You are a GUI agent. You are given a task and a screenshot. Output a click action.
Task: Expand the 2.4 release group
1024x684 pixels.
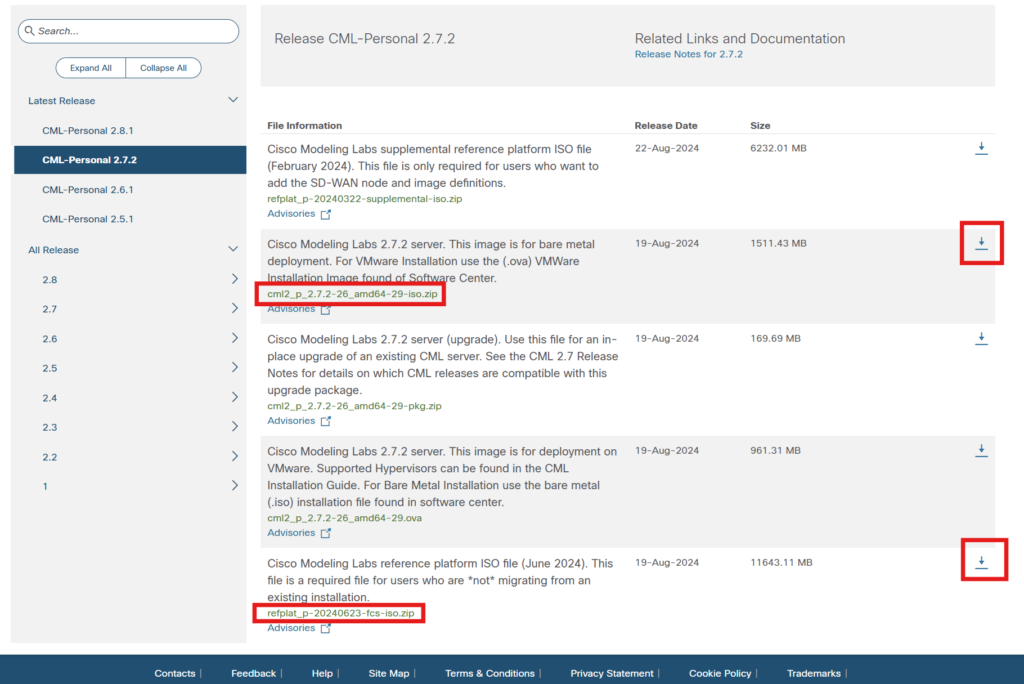click(234, 397)
